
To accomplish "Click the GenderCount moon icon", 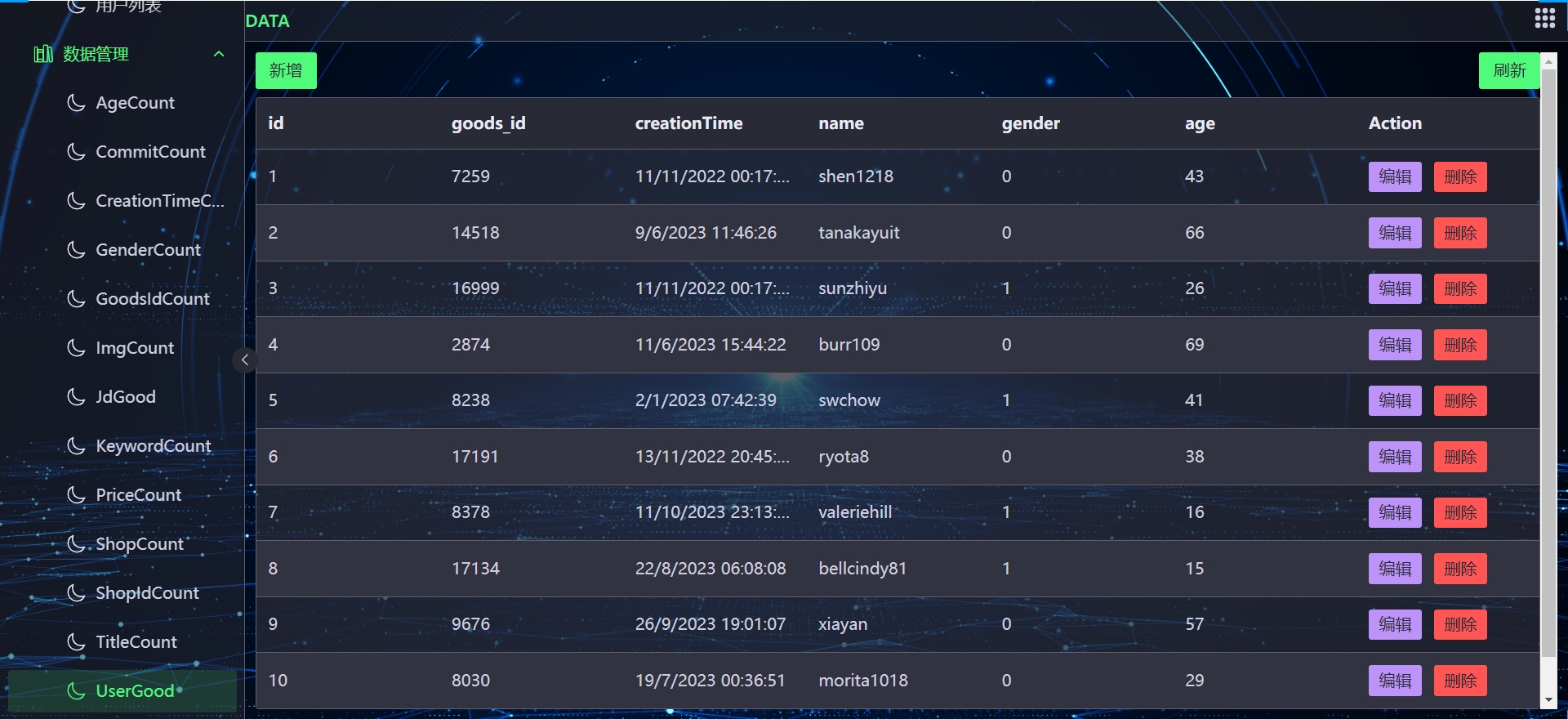I will click(x=76, y=250).
